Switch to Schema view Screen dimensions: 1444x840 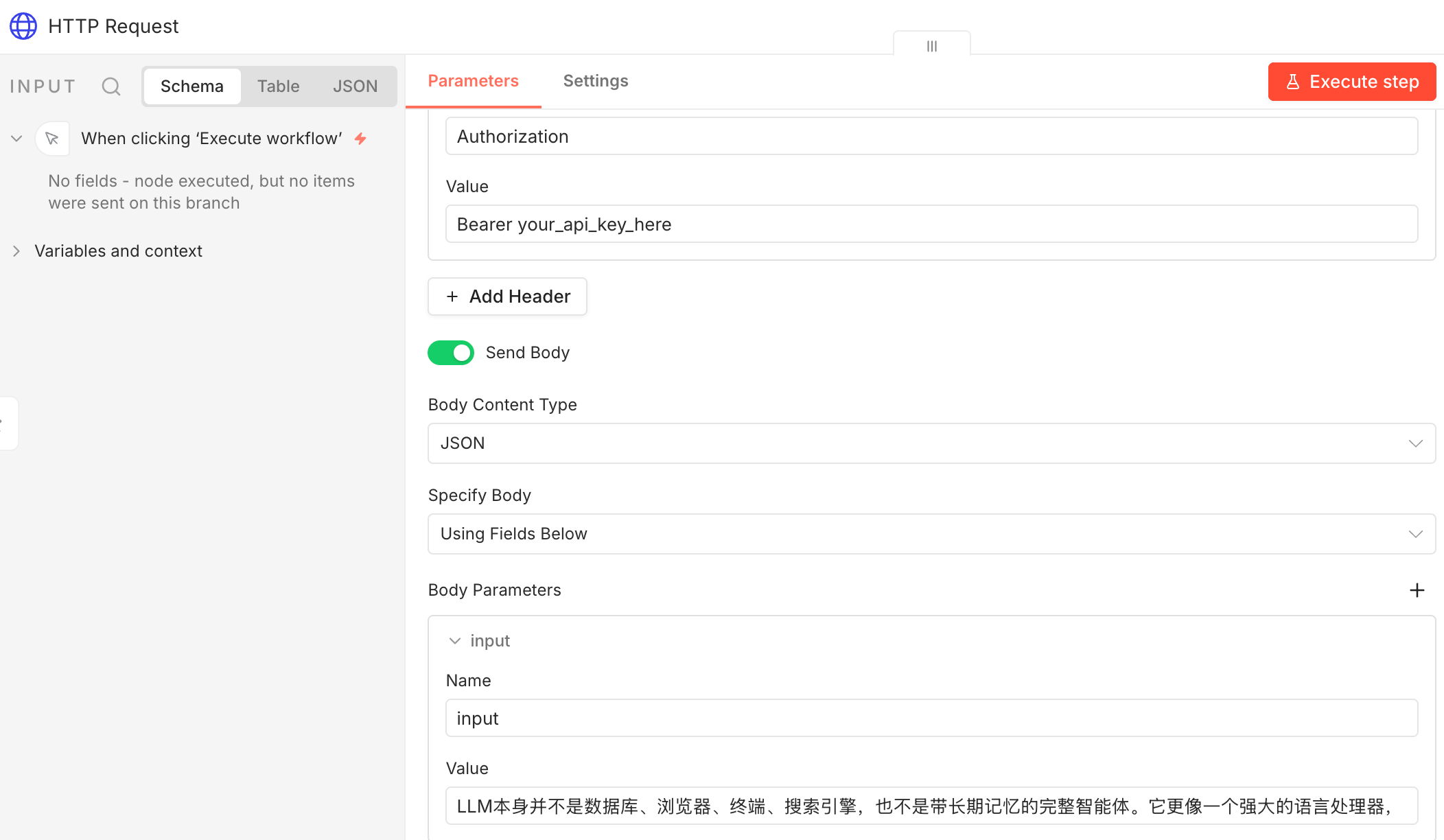coord(192,86)
